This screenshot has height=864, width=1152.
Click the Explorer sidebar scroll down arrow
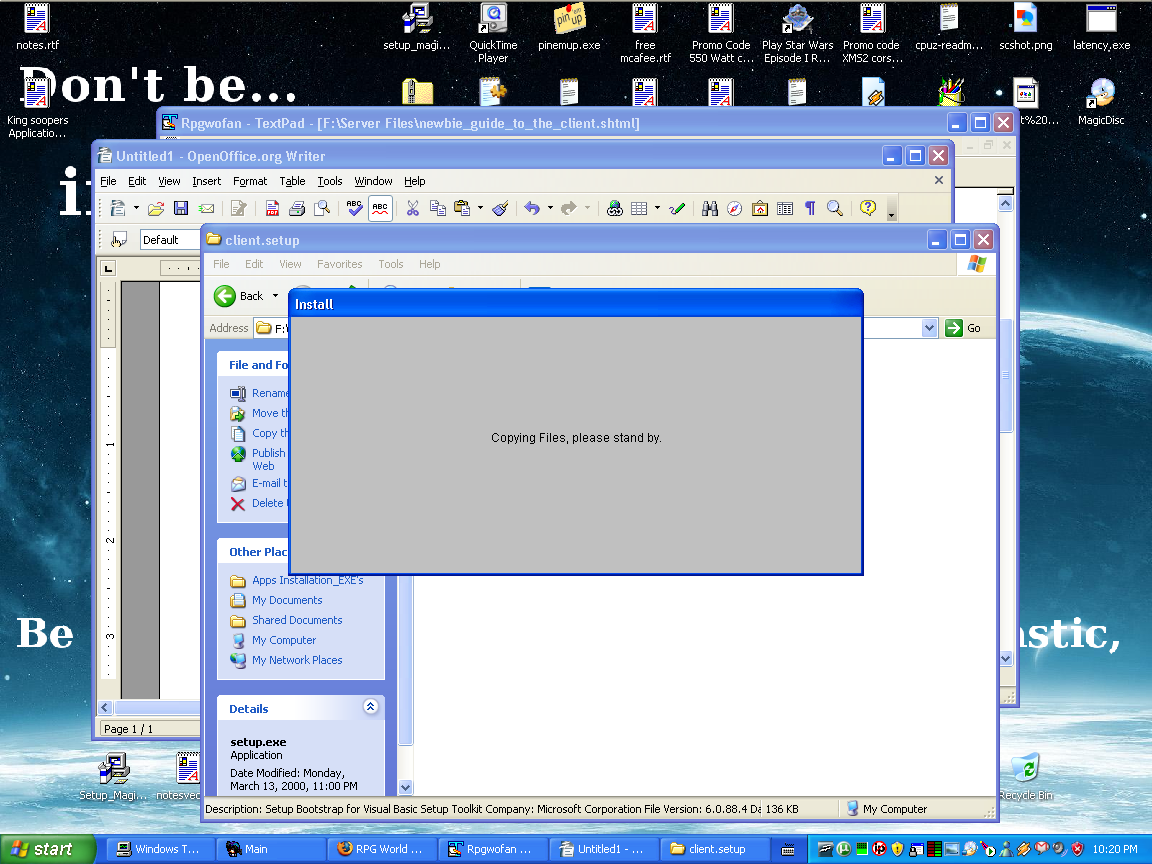(x=406, y=788)
